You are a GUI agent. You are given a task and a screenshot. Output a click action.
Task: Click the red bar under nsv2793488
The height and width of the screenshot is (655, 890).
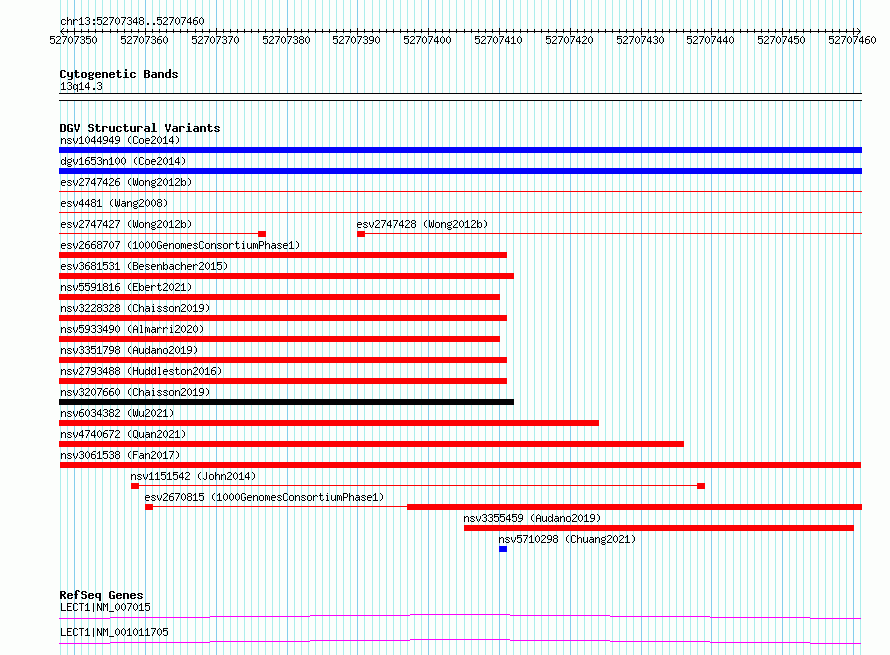pyautogui.click(x=283, y=381)
